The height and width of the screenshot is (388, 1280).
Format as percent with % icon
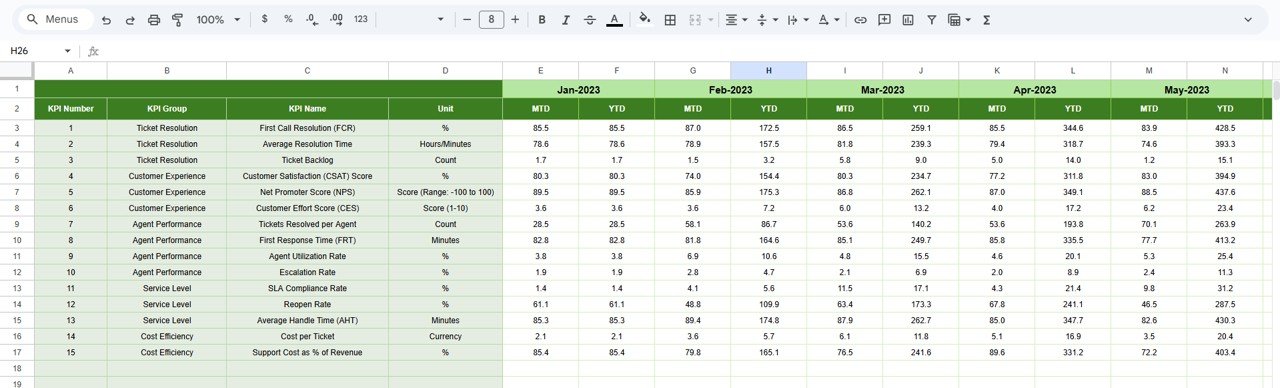pos(288,19)
